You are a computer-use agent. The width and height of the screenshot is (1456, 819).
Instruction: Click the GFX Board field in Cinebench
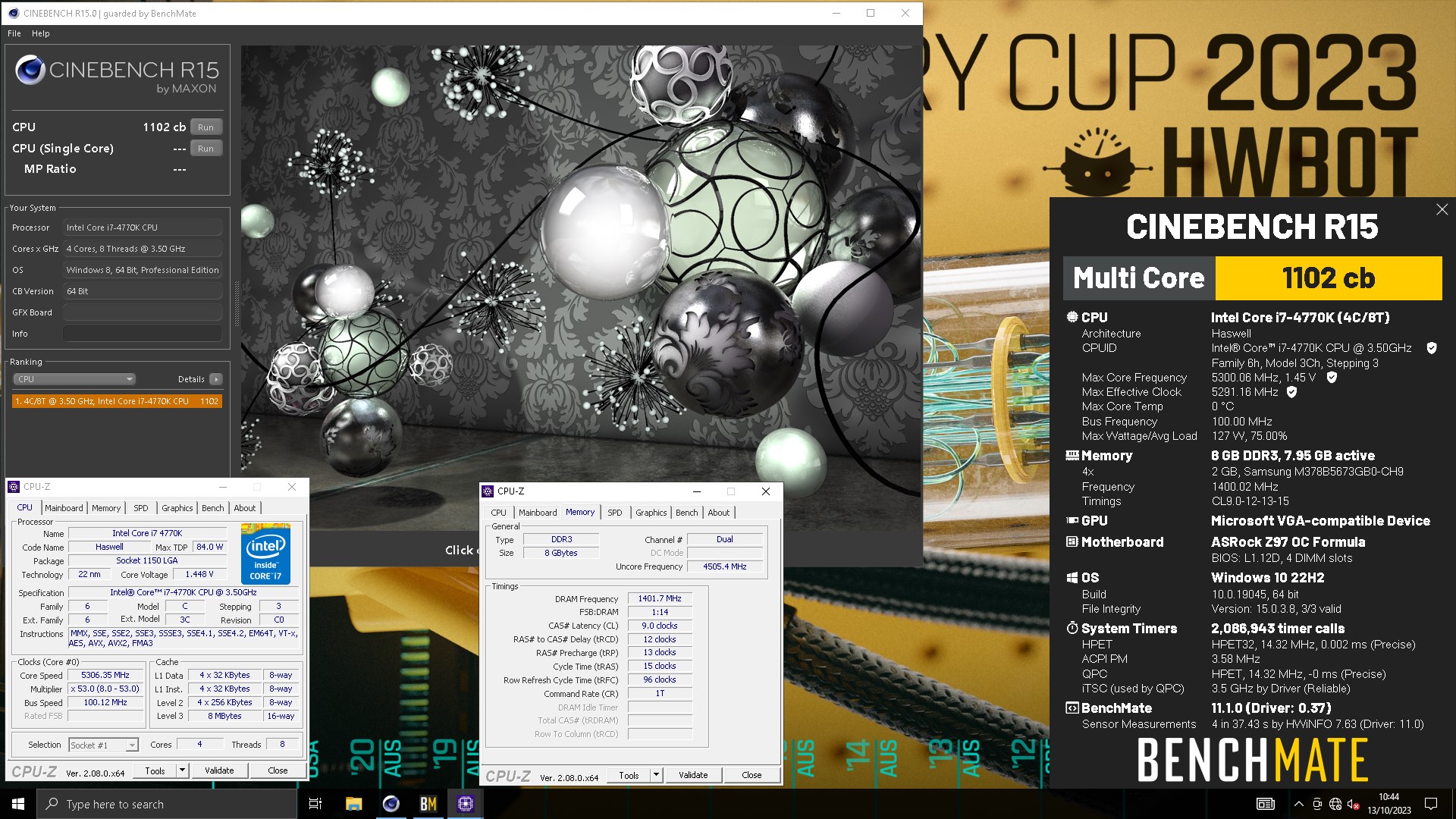pyautogui.click(x=143, y=312)
